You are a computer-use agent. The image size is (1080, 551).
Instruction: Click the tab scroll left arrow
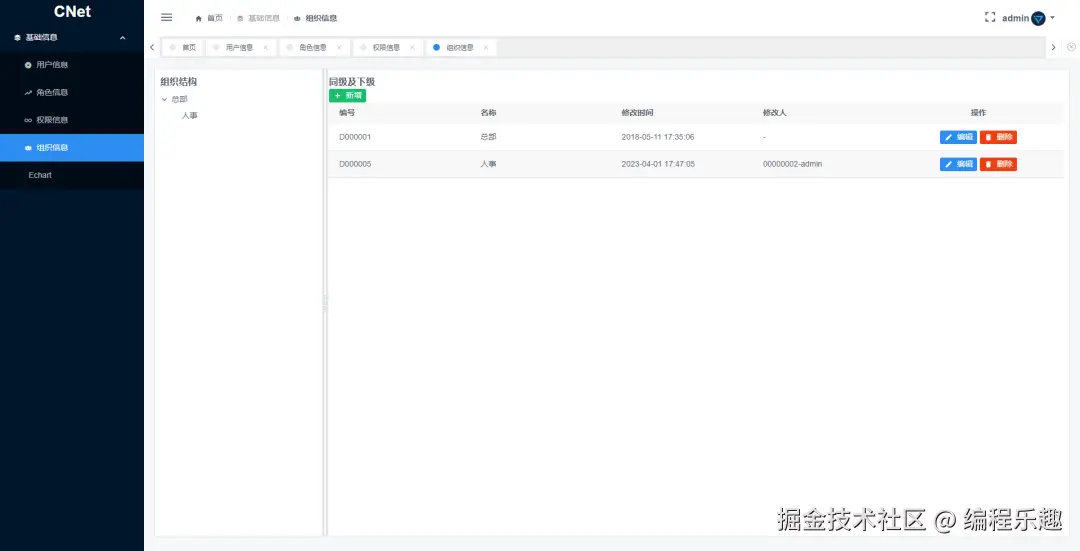152,48
